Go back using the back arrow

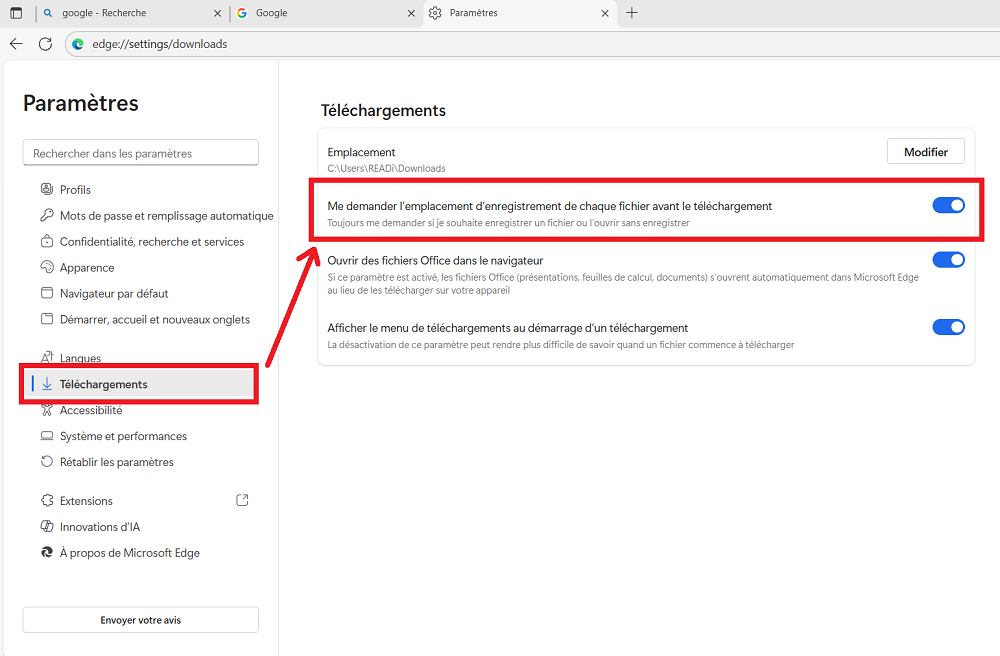coord(16,44)
